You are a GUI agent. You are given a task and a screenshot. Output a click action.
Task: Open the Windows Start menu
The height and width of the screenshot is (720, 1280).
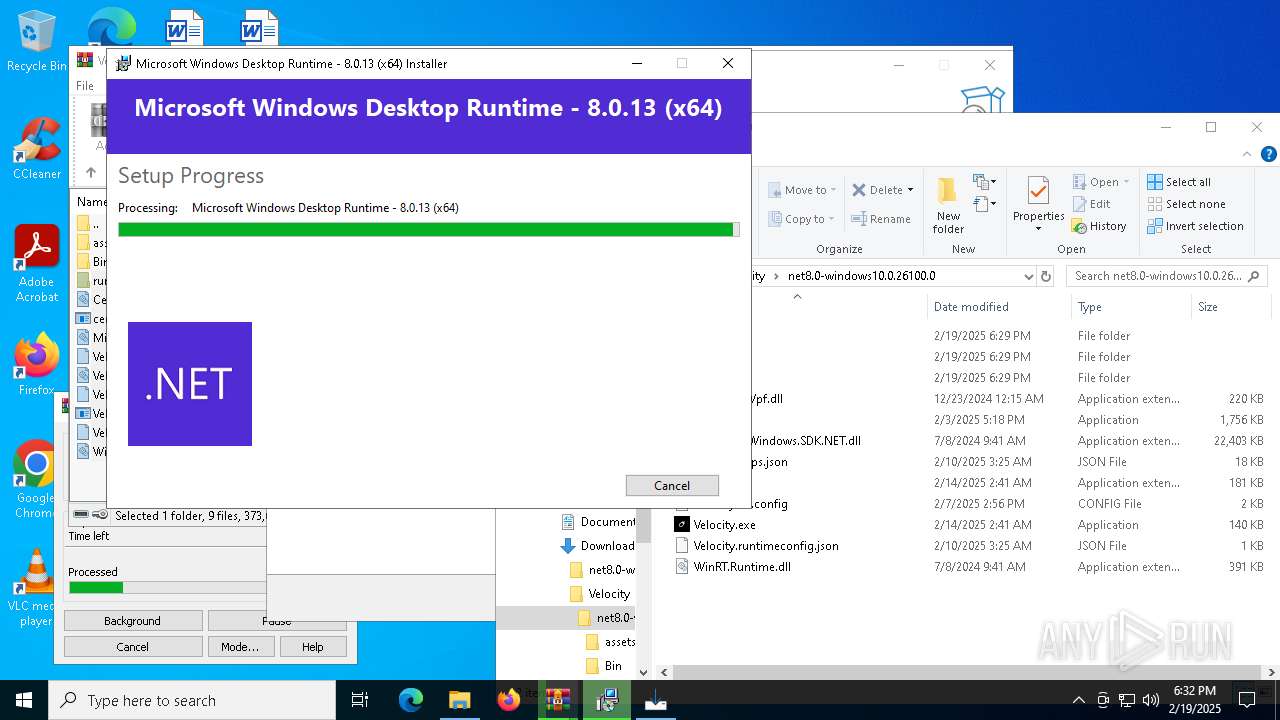24,700
